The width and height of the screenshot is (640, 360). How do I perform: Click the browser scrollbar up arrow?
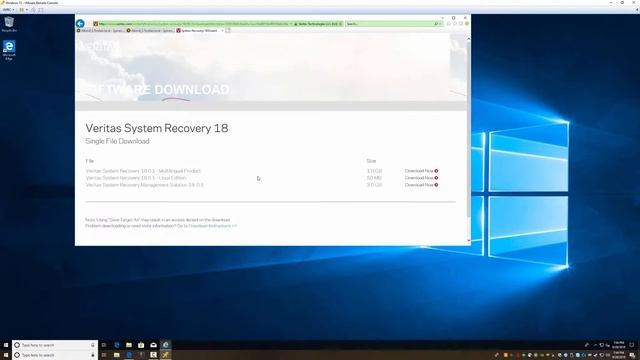pyautogui.click(x=469, y=38)
